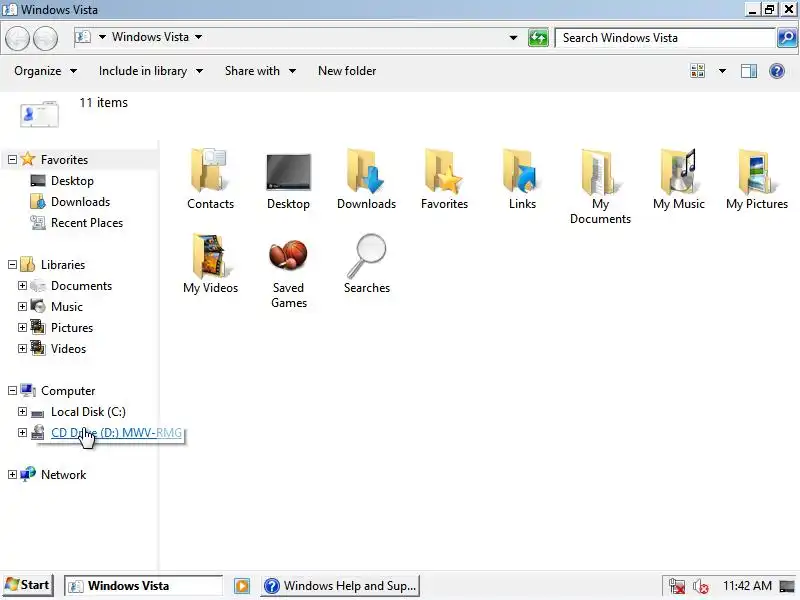800x600 pixels.
Task: Select Desktop under Favorites in sidebar
Action: point(72,181)
